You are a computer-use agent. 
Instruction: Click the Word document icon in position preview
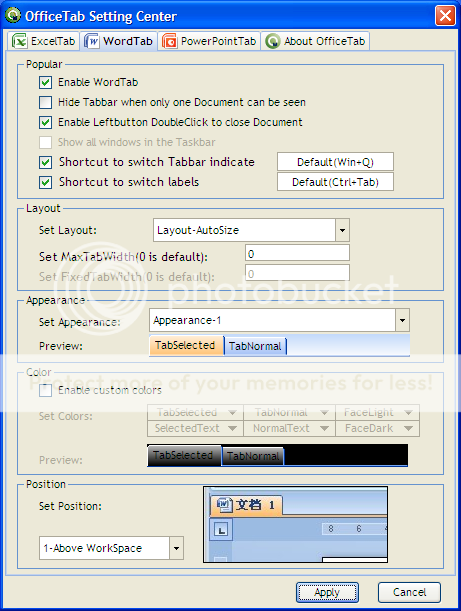224,505
